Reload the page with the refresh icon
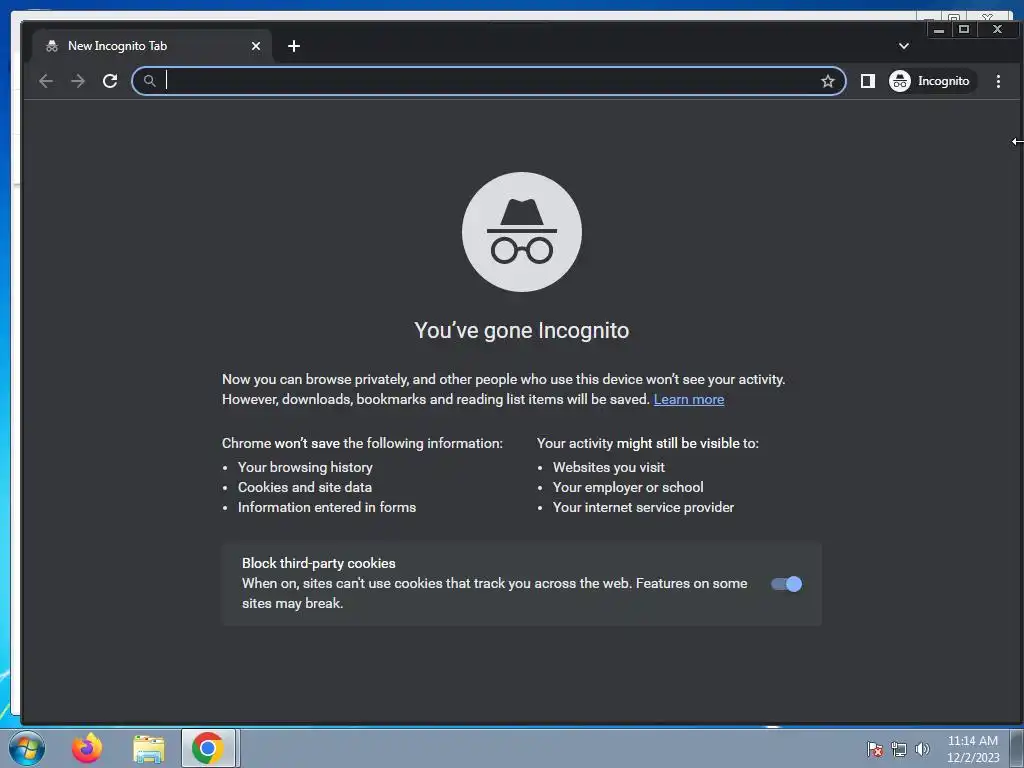 click(x=110, y=81)
